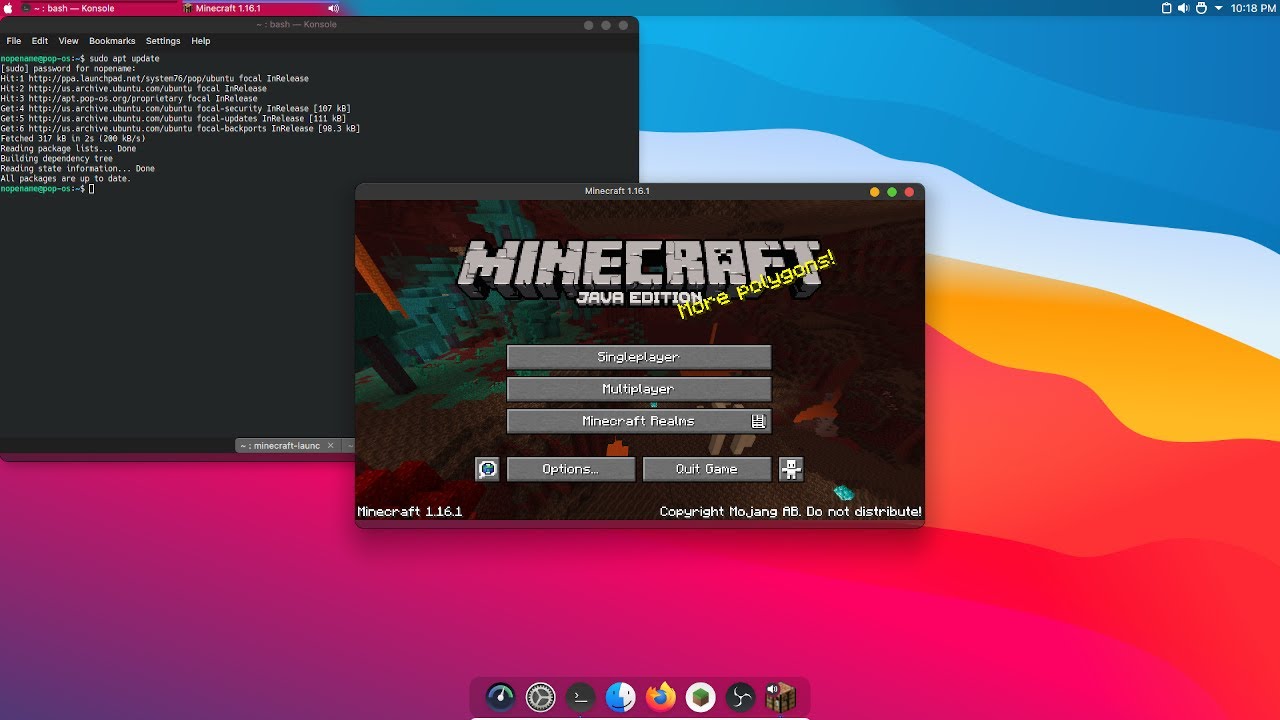Viewport: 1280px width, 720px height.
Task: Open clipboard tray icon
Action: (1167, 8)
